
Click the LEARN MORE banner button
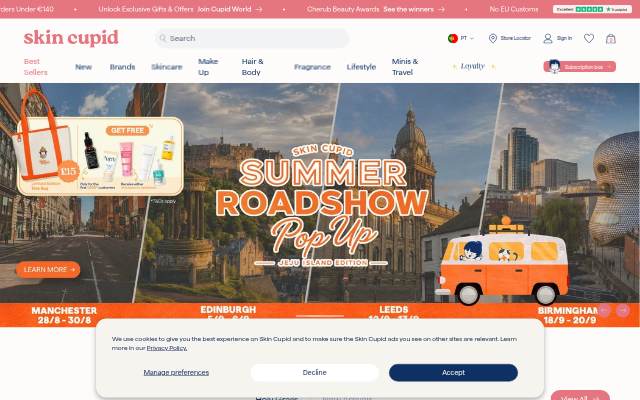(48, 270)
